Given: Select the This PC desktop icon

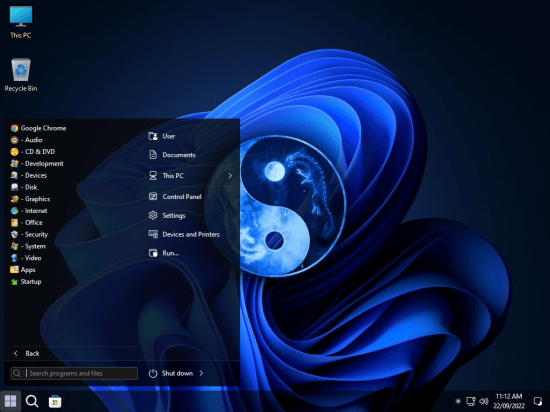Looking at the screenshot, I should pyautogui.click(x=21, y=22).
